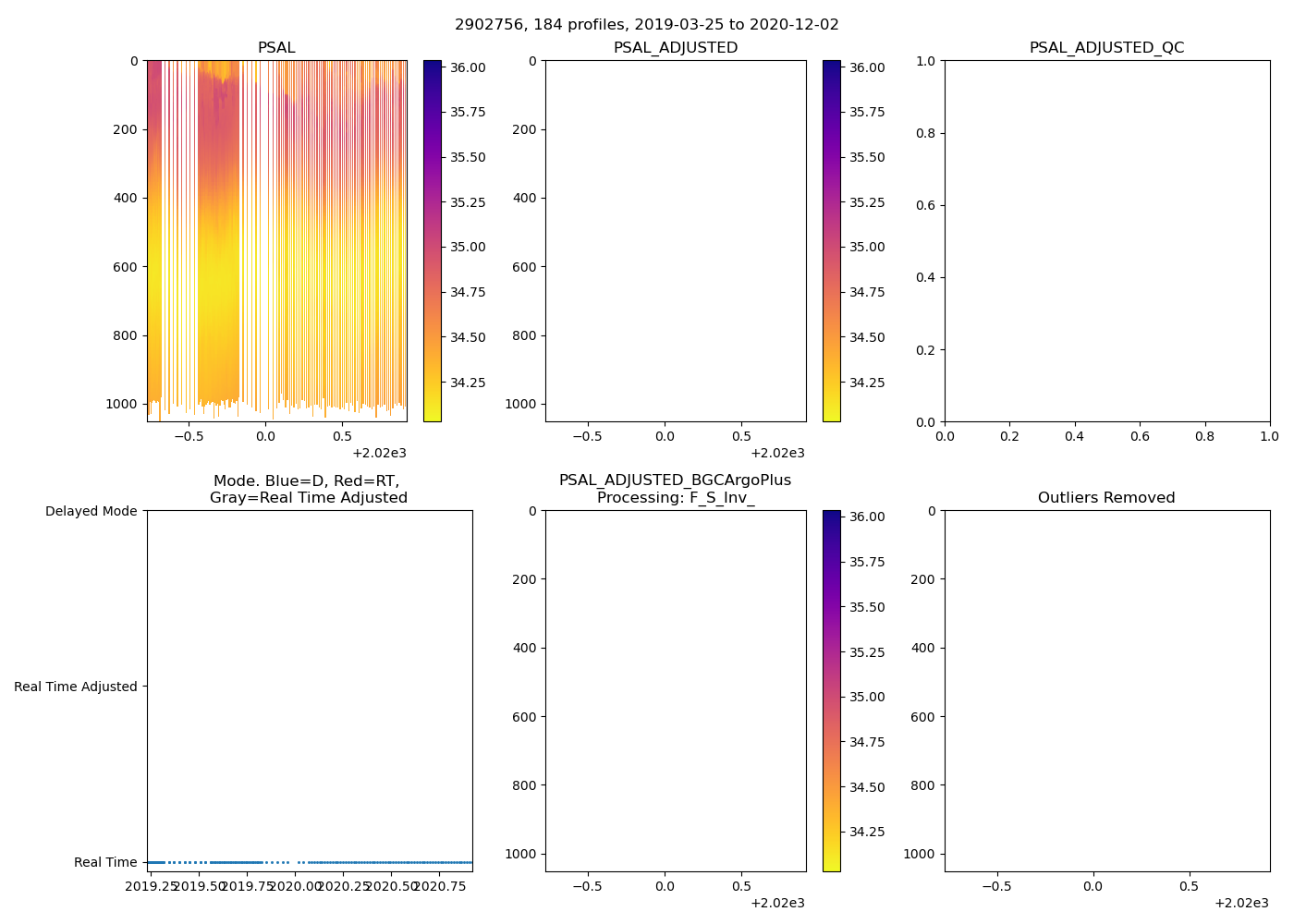Screen dimensions: 1294x924
Task: Click the PSAL plot title
Action: coord(276,48)
